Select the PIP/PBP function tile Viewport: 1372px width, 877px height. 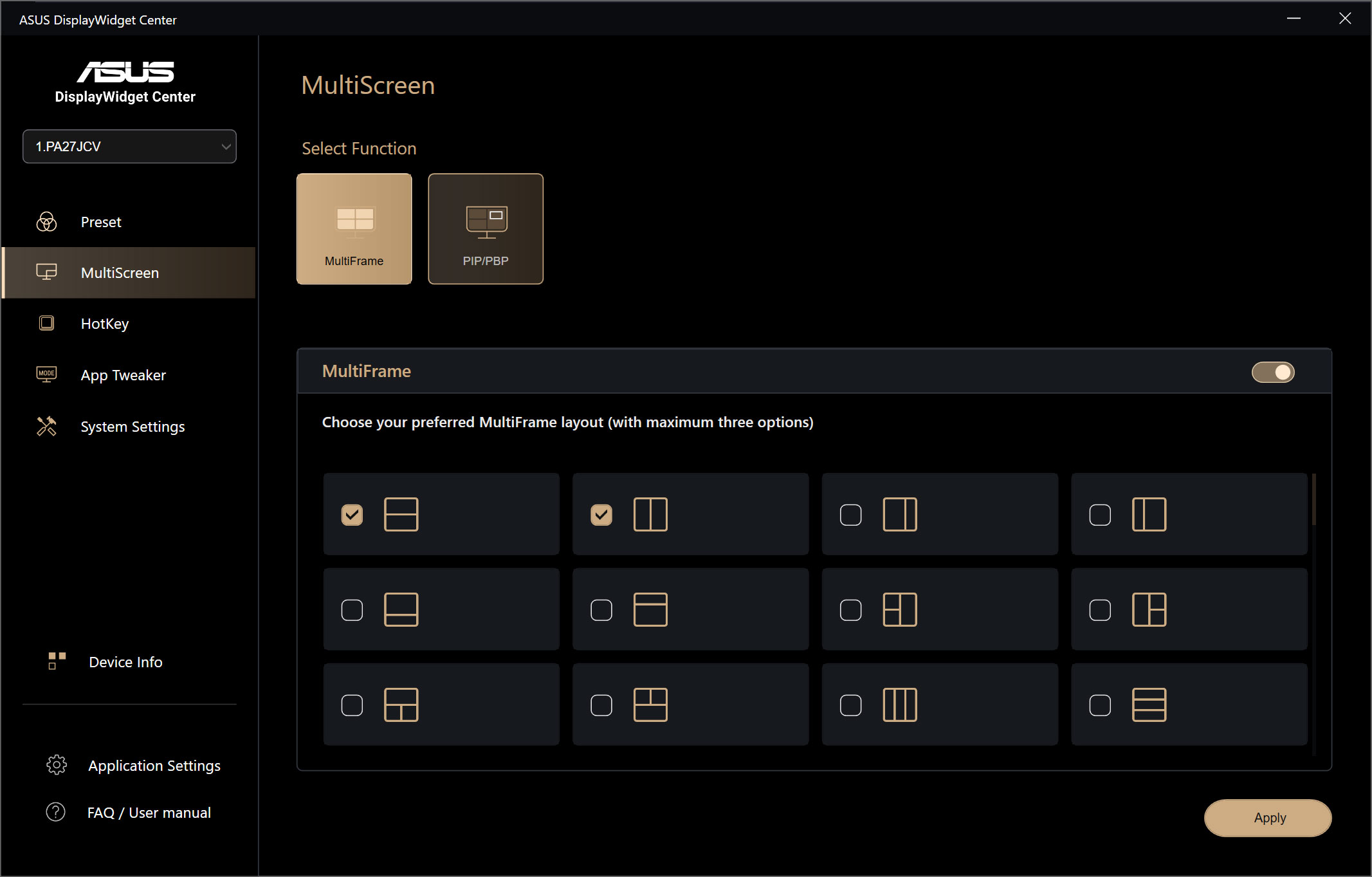pos(486,228)
